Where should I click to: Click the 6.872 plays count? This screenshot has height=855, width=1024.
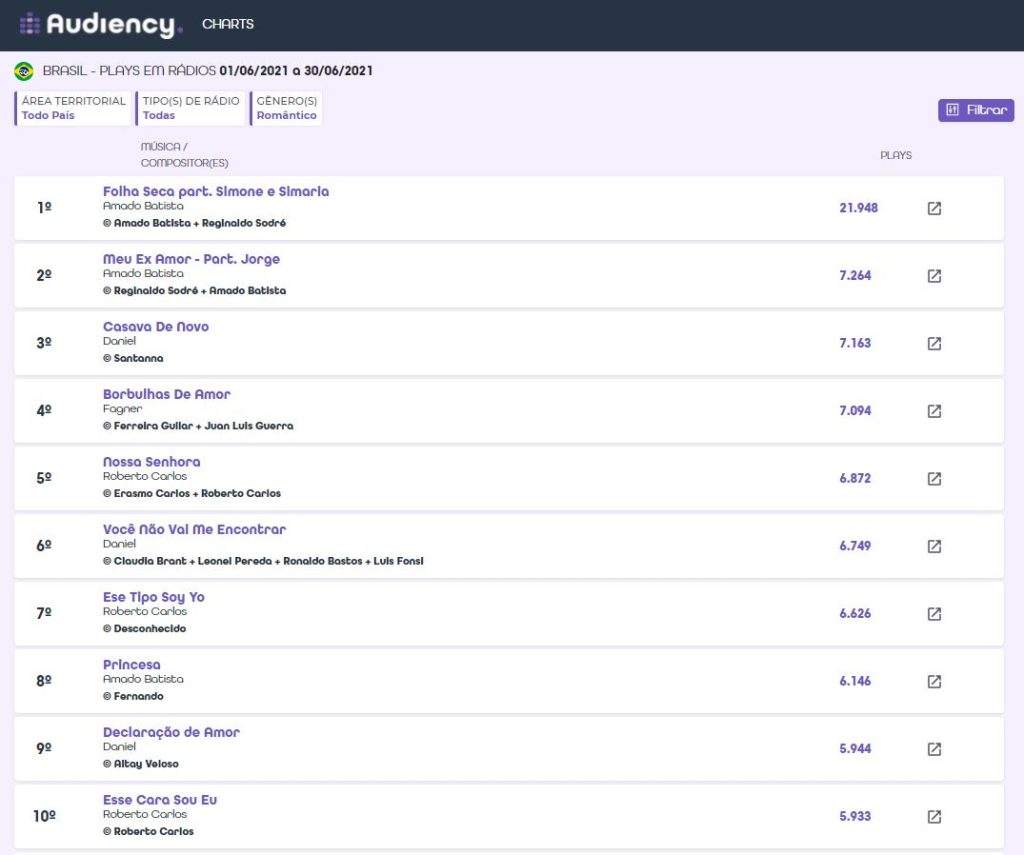click(x=856, y=478)
